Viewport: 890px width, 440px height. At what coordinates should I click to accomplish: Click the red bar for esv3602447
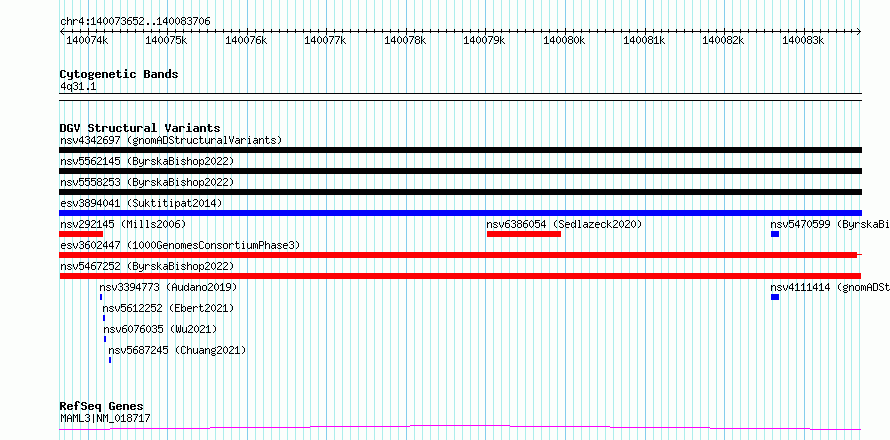pos(458,255)
